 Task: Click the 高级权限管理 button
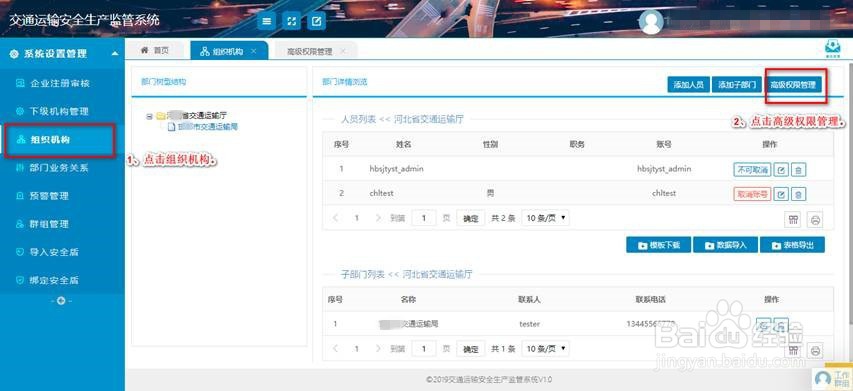pyautogui.click(x=793, y=85)
